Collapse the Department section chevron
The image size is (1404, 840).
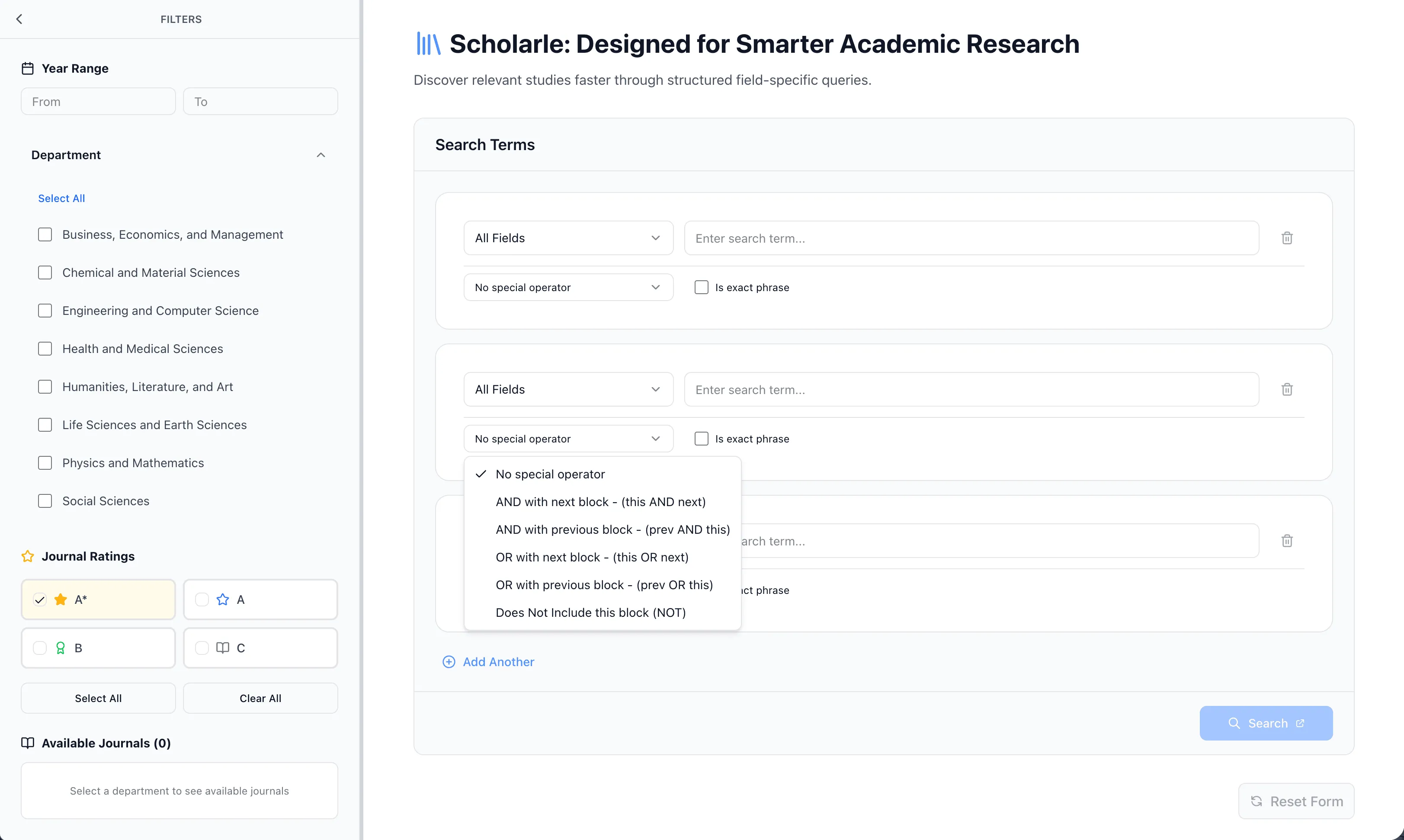321,155
